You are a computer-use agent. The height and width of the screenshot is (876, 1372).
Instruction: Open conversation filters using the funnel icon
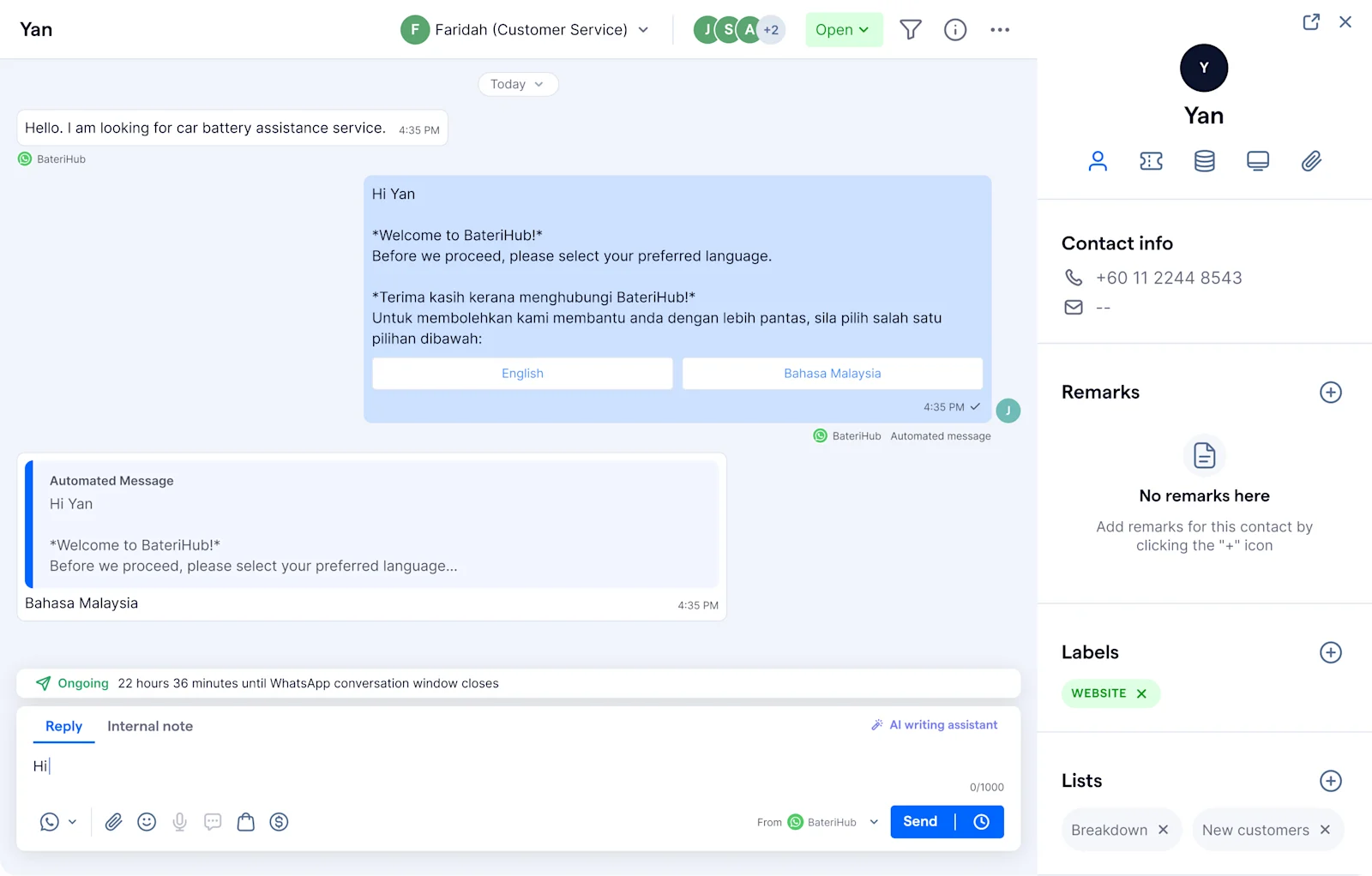pyautogui.click(x=910, y=29)
